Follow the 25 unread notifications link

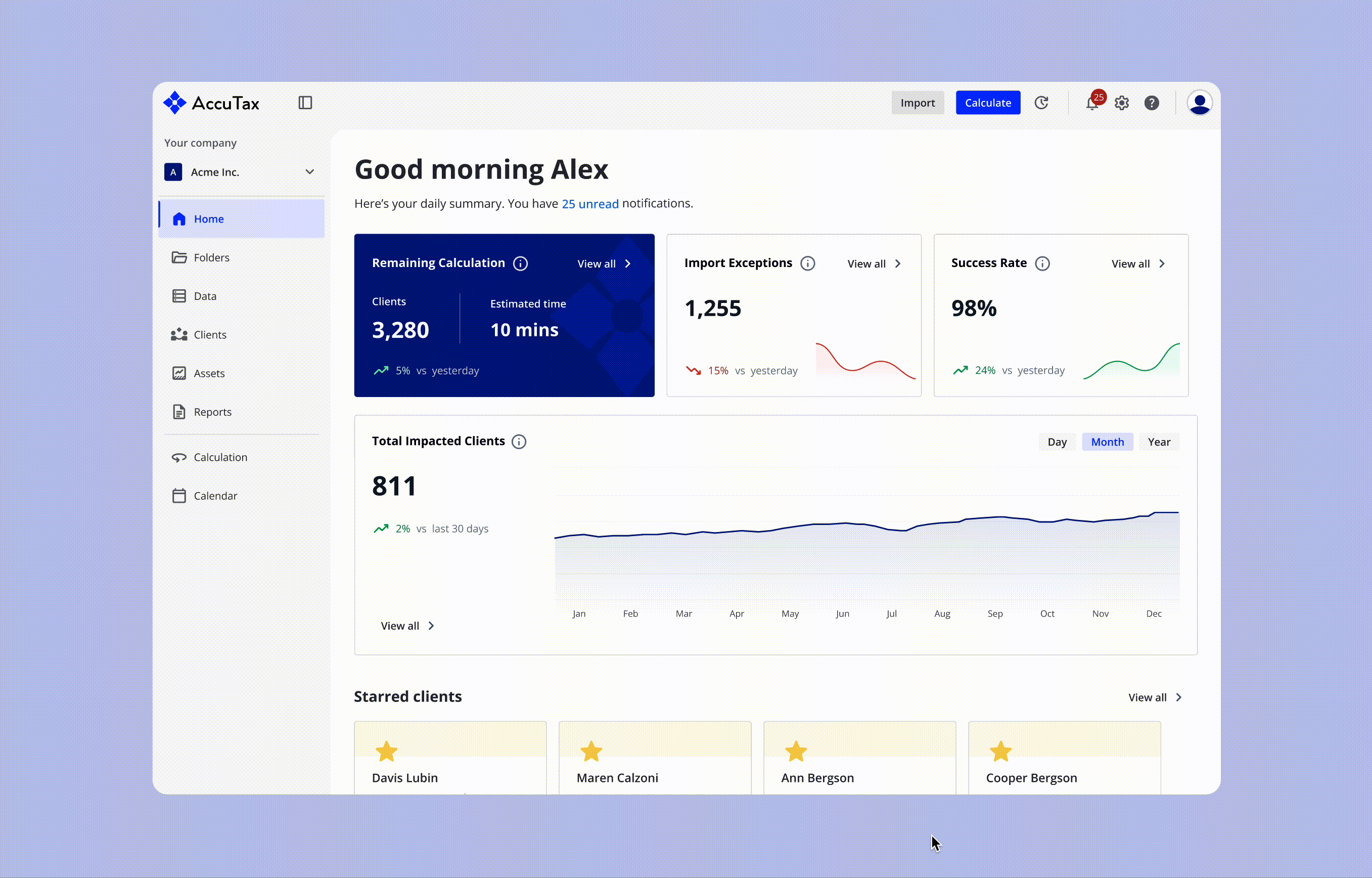tap(590, 204)
